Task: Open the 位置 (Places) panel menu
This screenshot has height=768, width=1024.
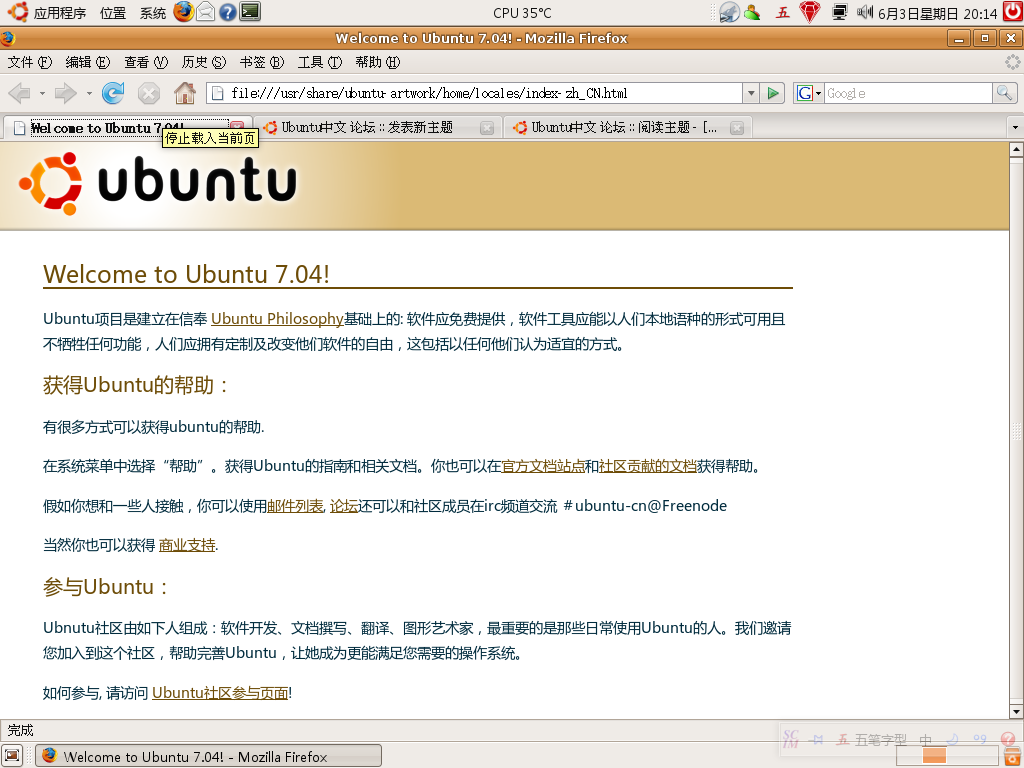Action: click(112, 12)
